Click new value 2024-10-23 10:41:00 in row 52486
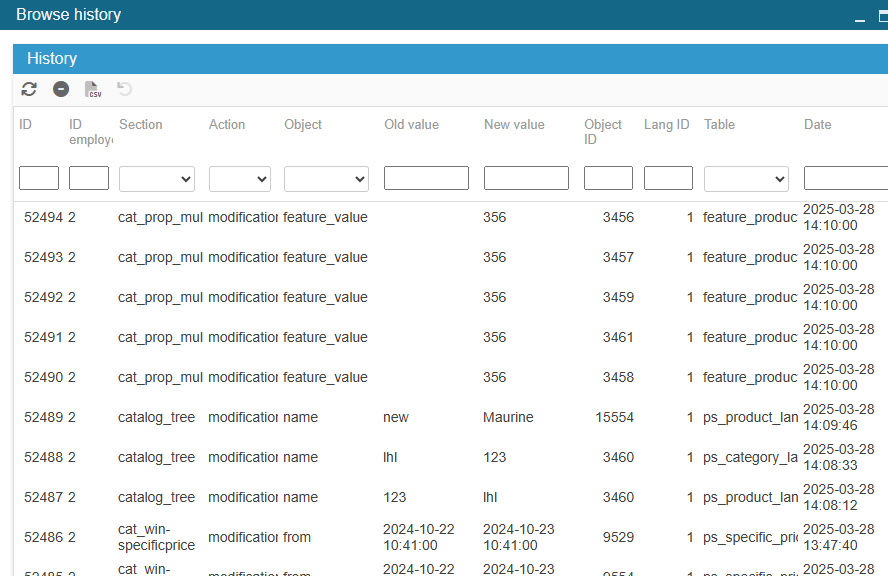888x576 pixels. [519, 537]
